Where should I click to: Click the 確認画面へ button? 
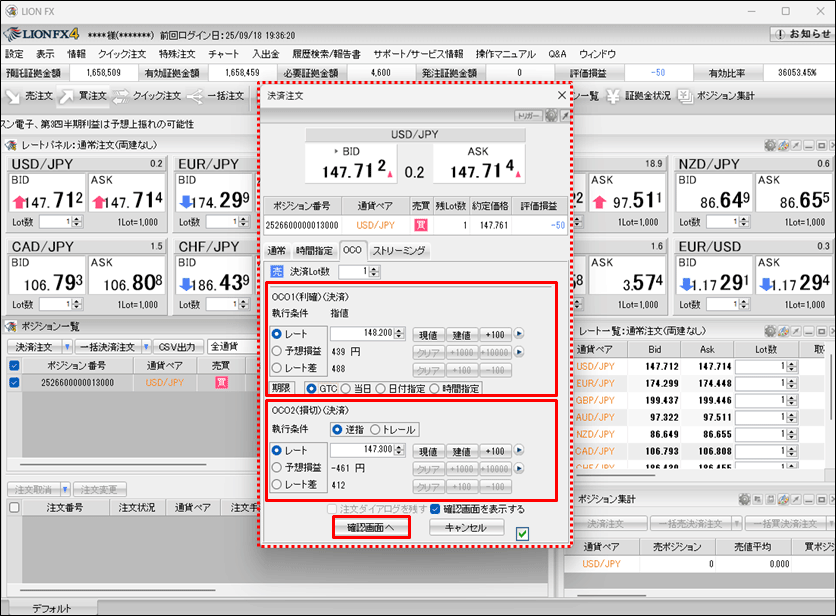click(x=371, y=528)
